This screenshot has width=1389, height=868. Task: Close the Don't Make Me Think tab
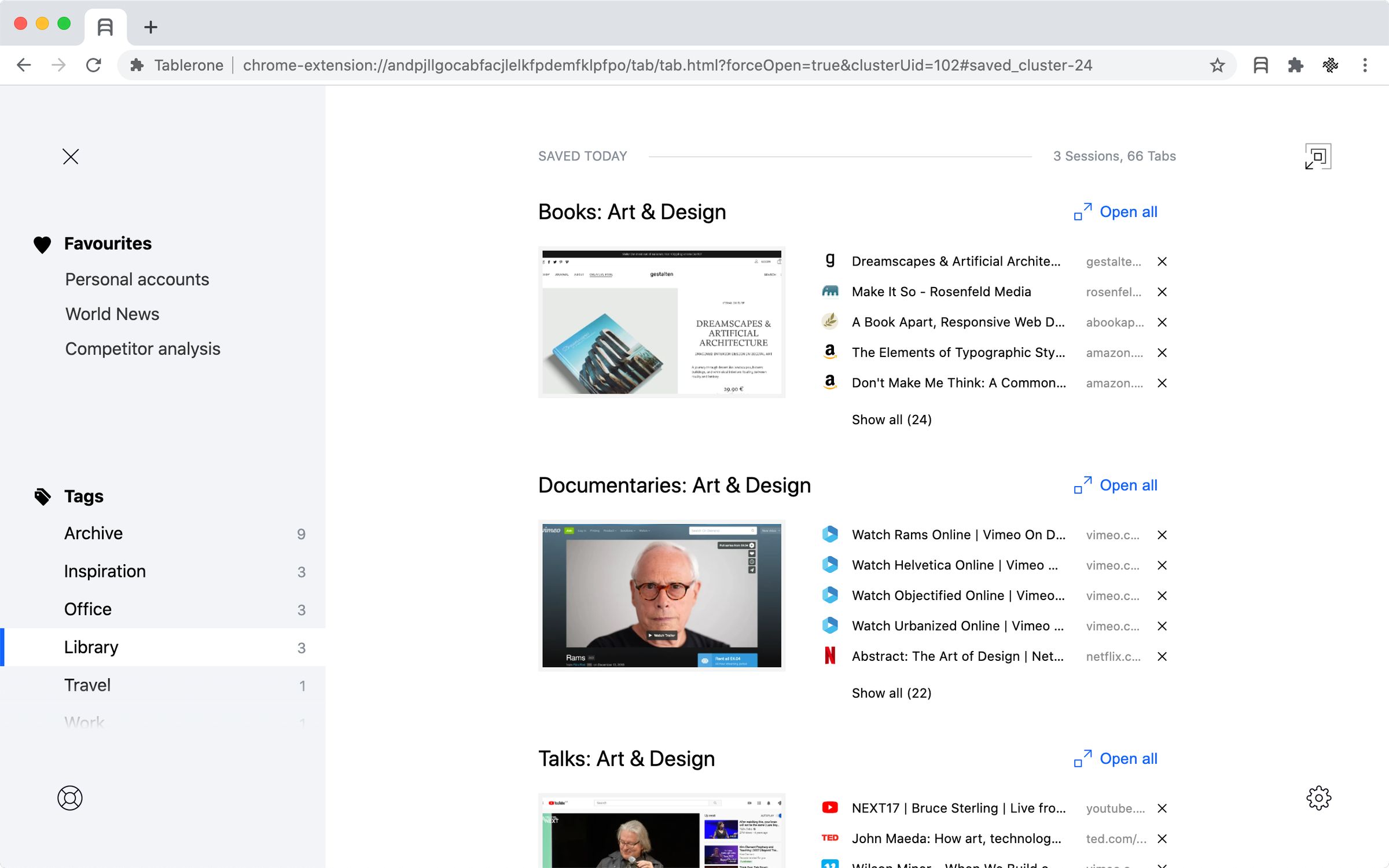(1162, 383)
